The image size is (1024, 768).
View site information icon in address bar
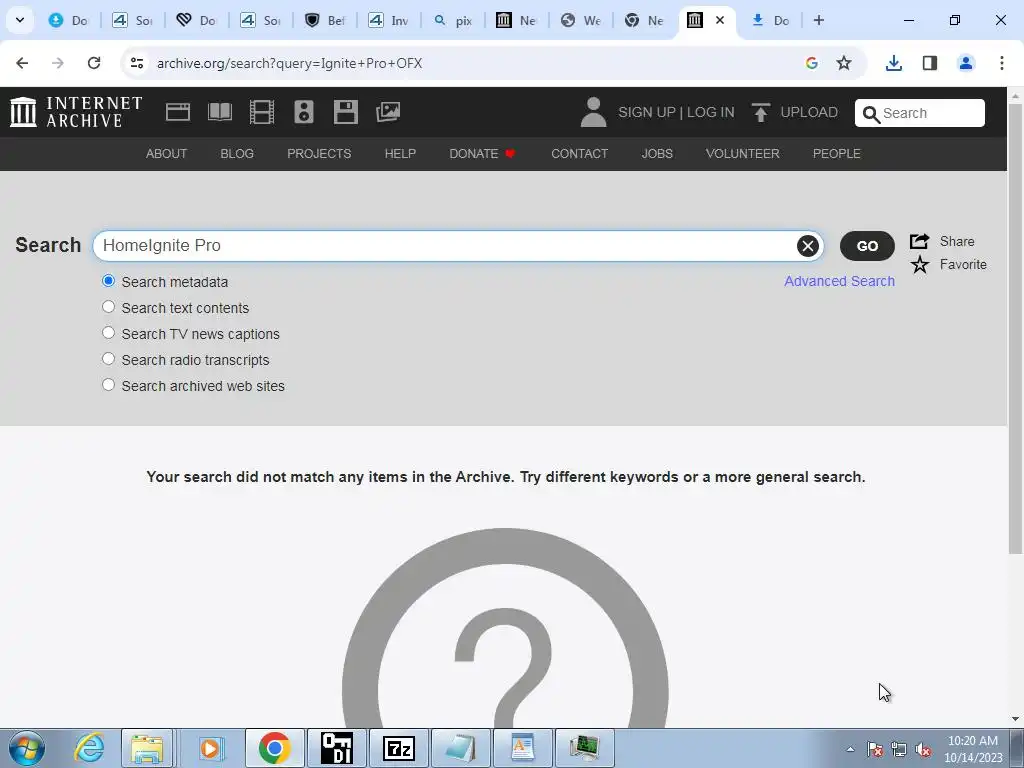coord(136,63)
